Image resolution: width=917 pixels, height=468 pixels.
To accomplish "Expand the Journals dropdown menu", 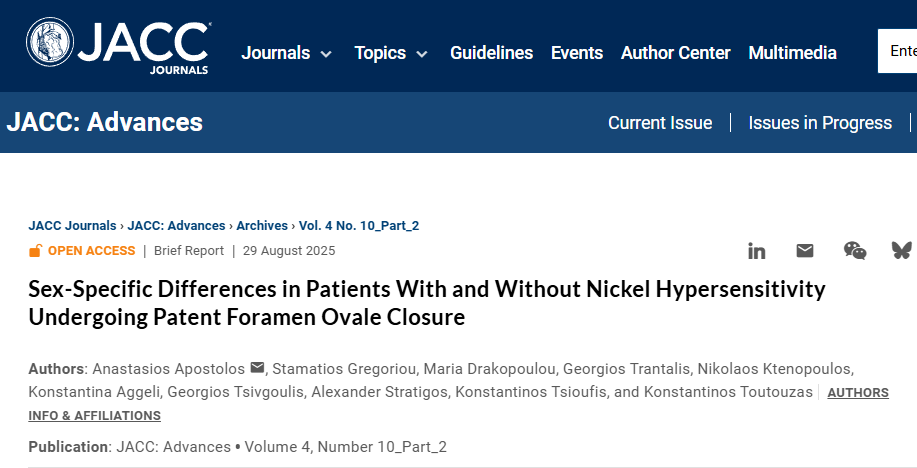I will tap(286, 53).
